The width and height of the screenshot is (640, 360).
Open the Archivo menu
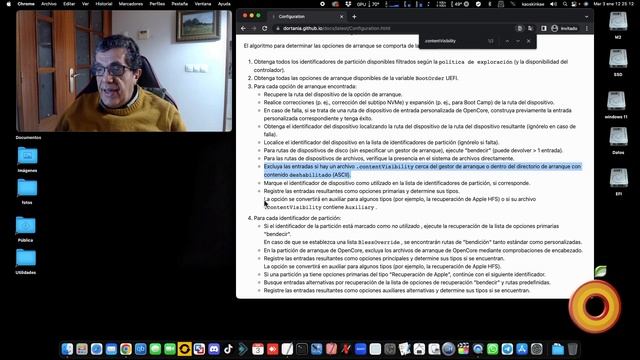[x=49, y=4]
